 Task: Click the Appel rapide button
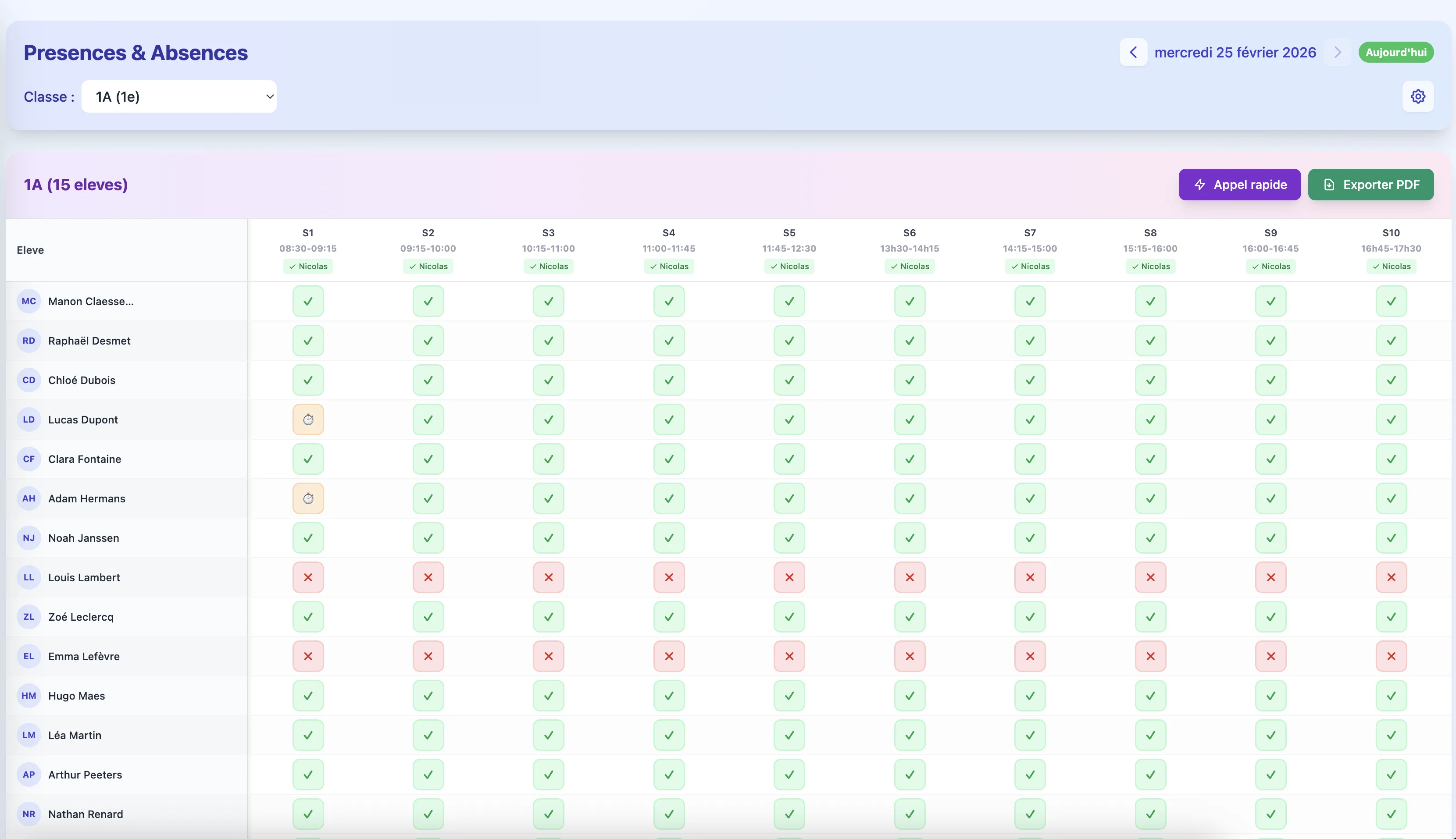click(1238, 185)
